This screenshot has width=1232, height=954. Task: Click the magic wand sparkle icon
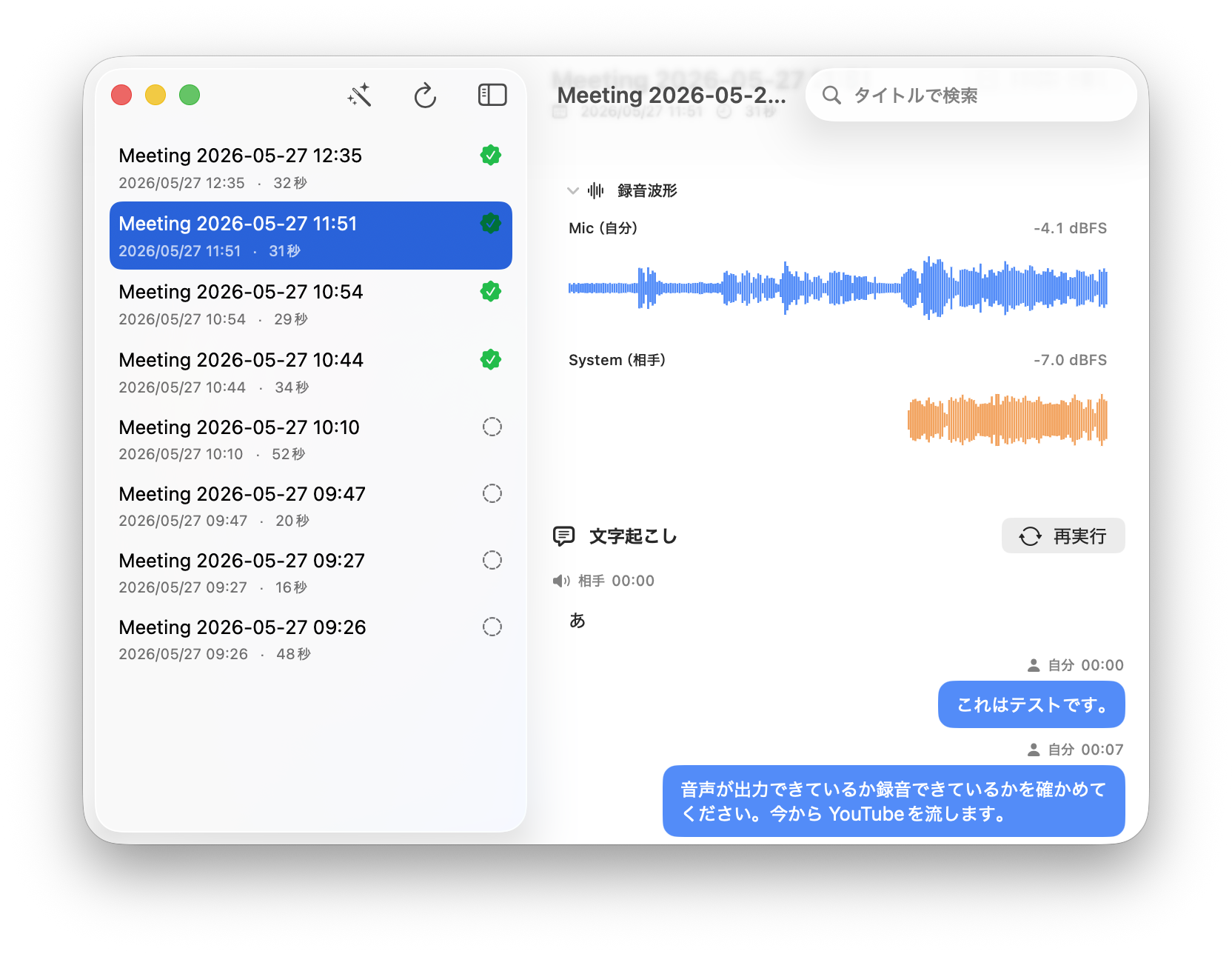pyautogui.click(x=359, y=96)
